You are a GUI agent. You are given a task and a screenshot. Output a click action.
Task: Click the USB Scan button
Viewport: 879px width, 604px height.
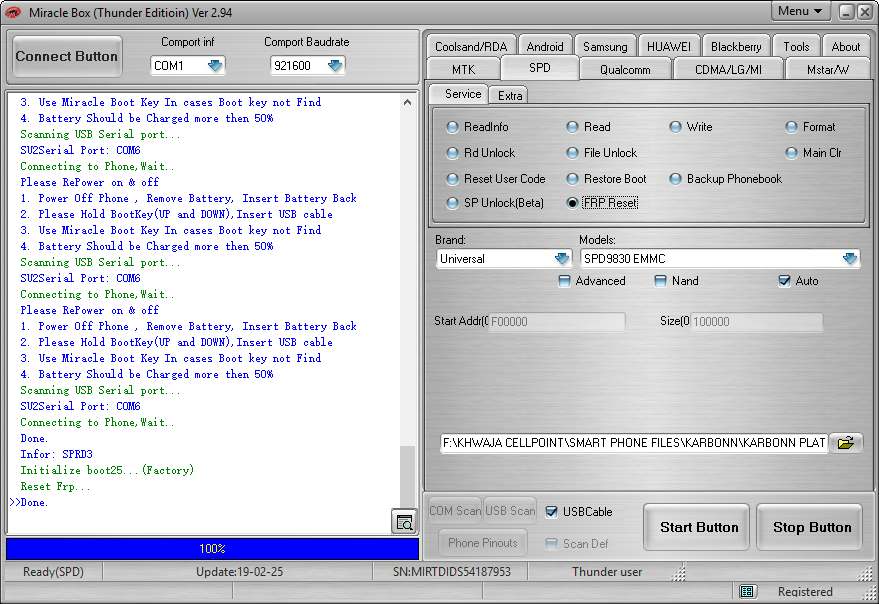[x=510, y=511]
